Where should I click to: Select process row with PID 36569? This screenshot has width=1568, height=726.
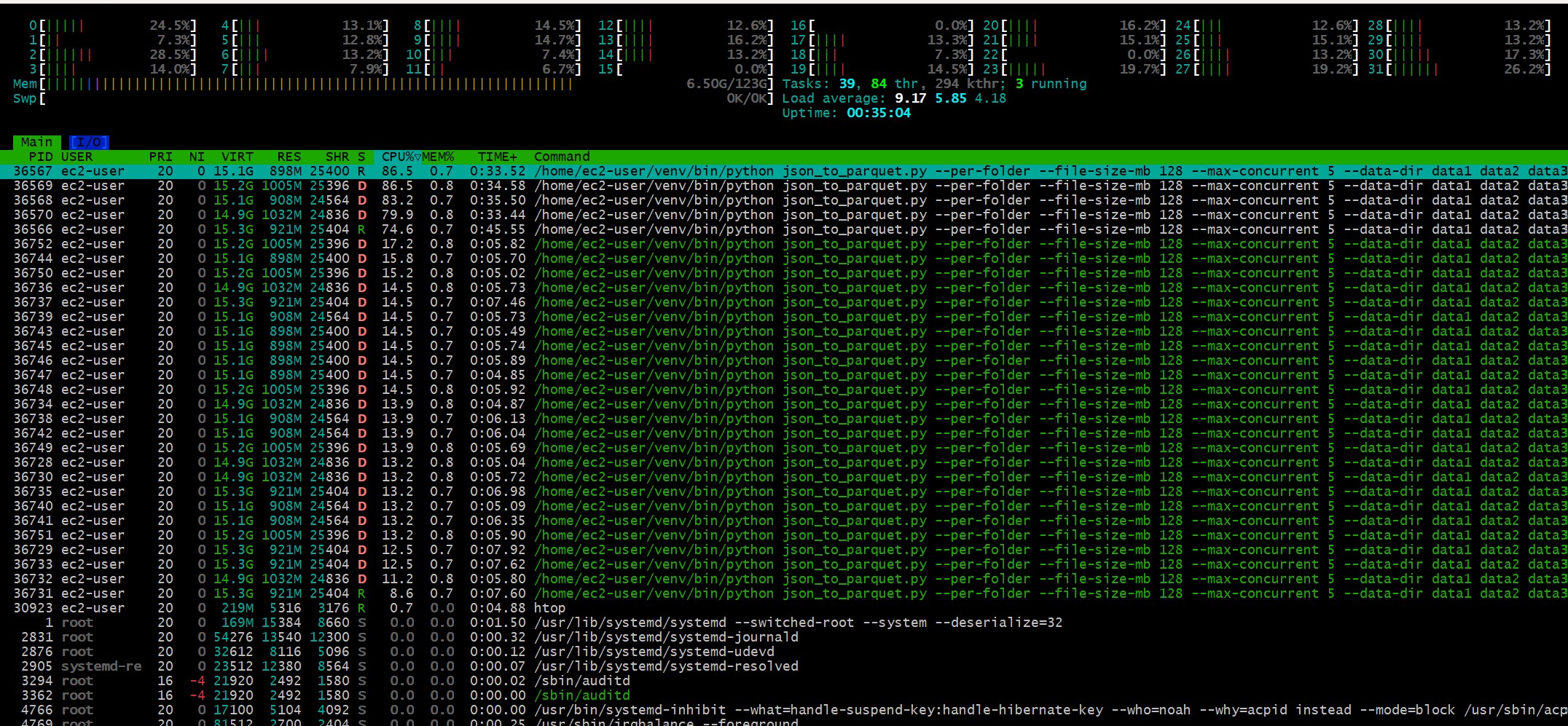click(x=784, y=186)
